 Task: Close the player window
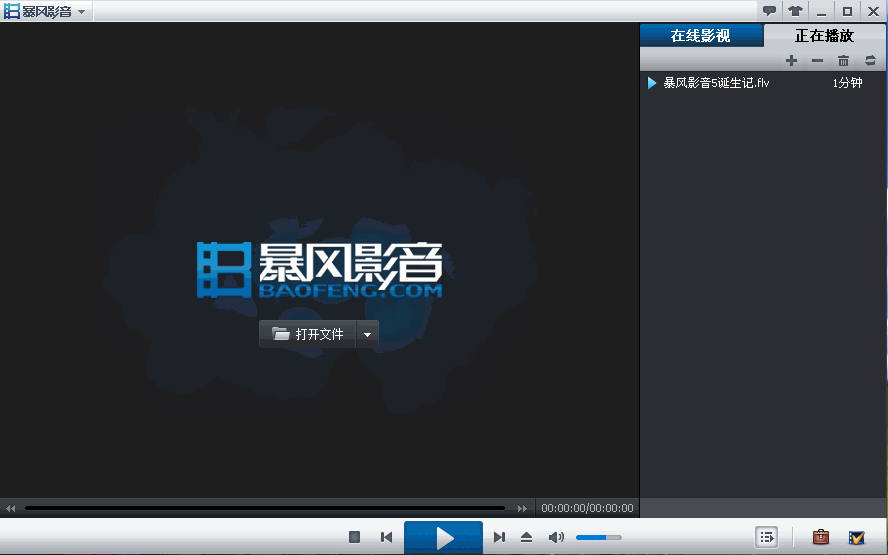[873, 11]
